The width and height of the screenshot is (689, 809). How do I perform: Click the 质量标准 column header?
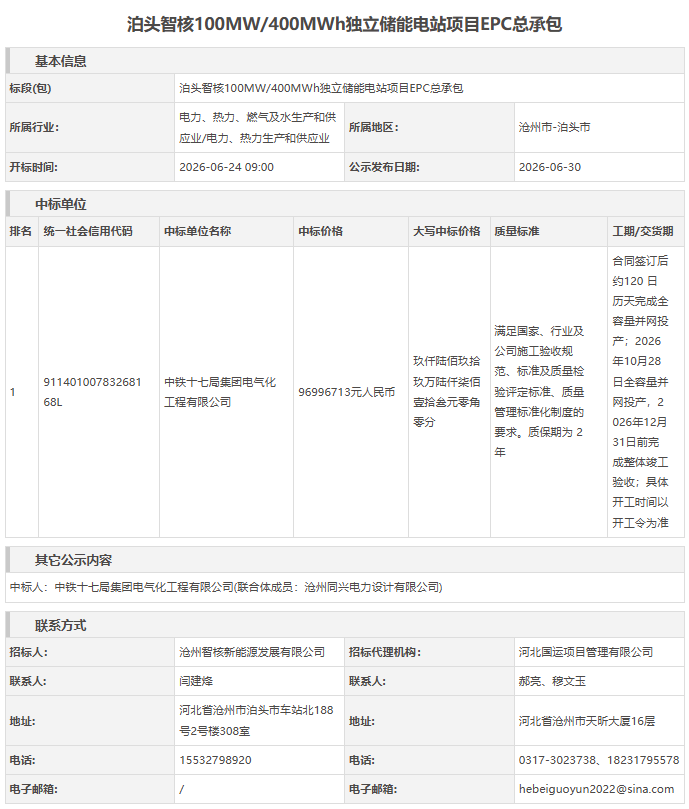pos(517,231)
